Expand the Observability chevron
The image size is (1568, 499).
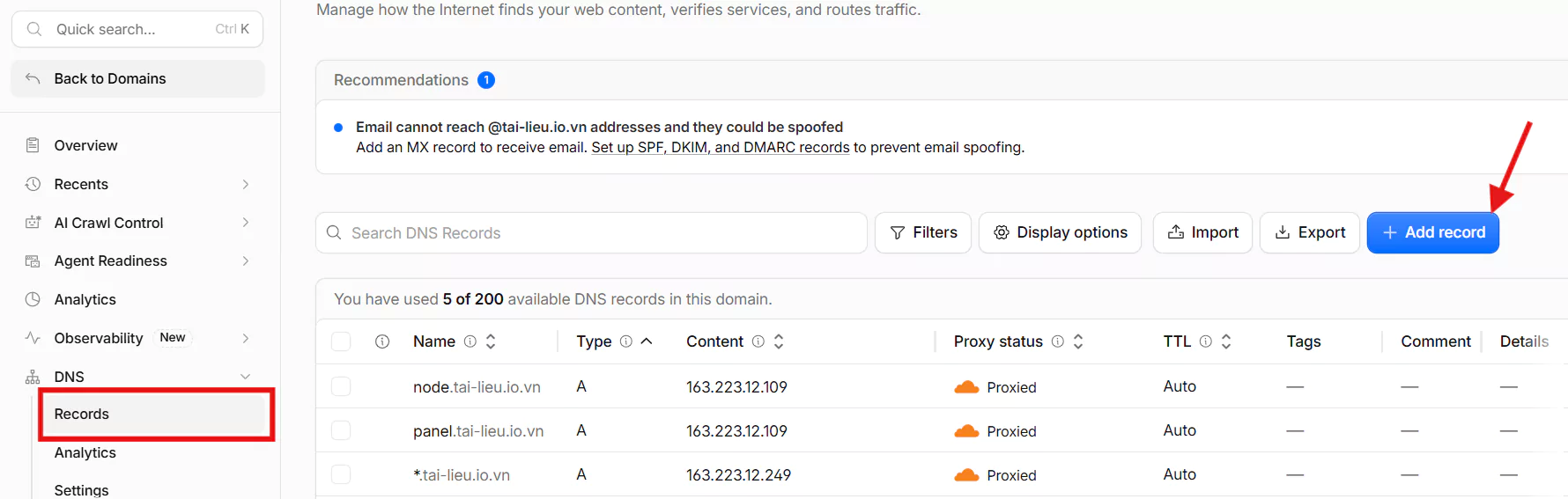pyautogui.click(x=246, y=338)
